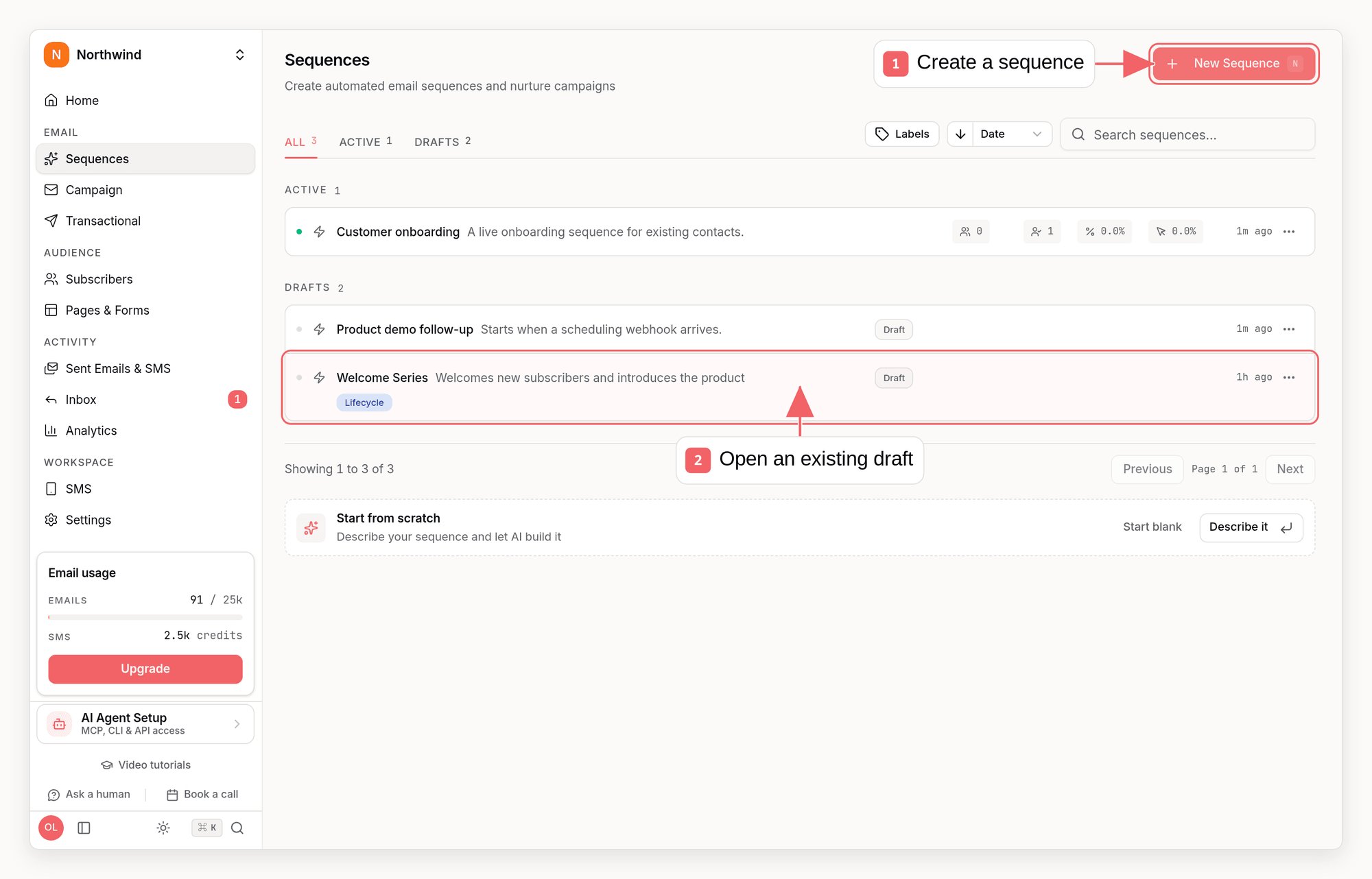The image size is (1372, 879).
Task: Open Video tutorials link
Action: [145, 765]
